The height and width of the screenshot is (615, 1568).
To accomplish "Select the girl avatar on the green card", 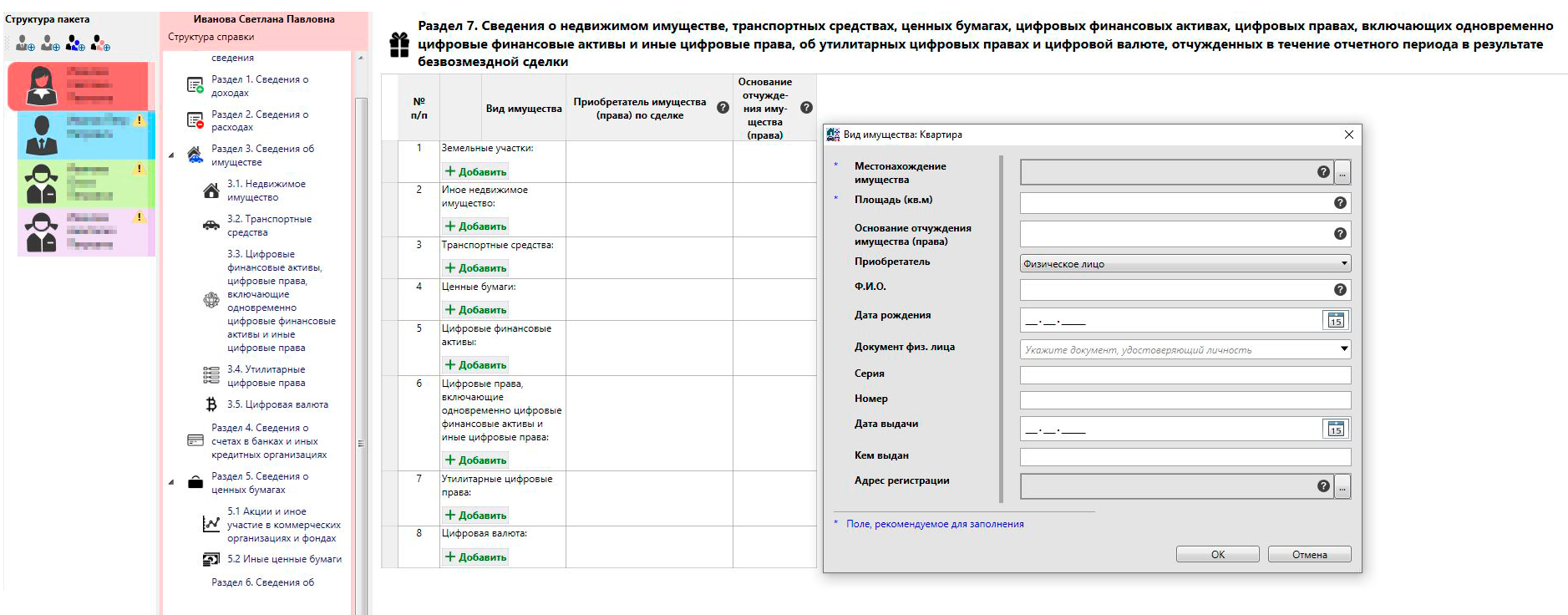I will (x=41, y=184).
